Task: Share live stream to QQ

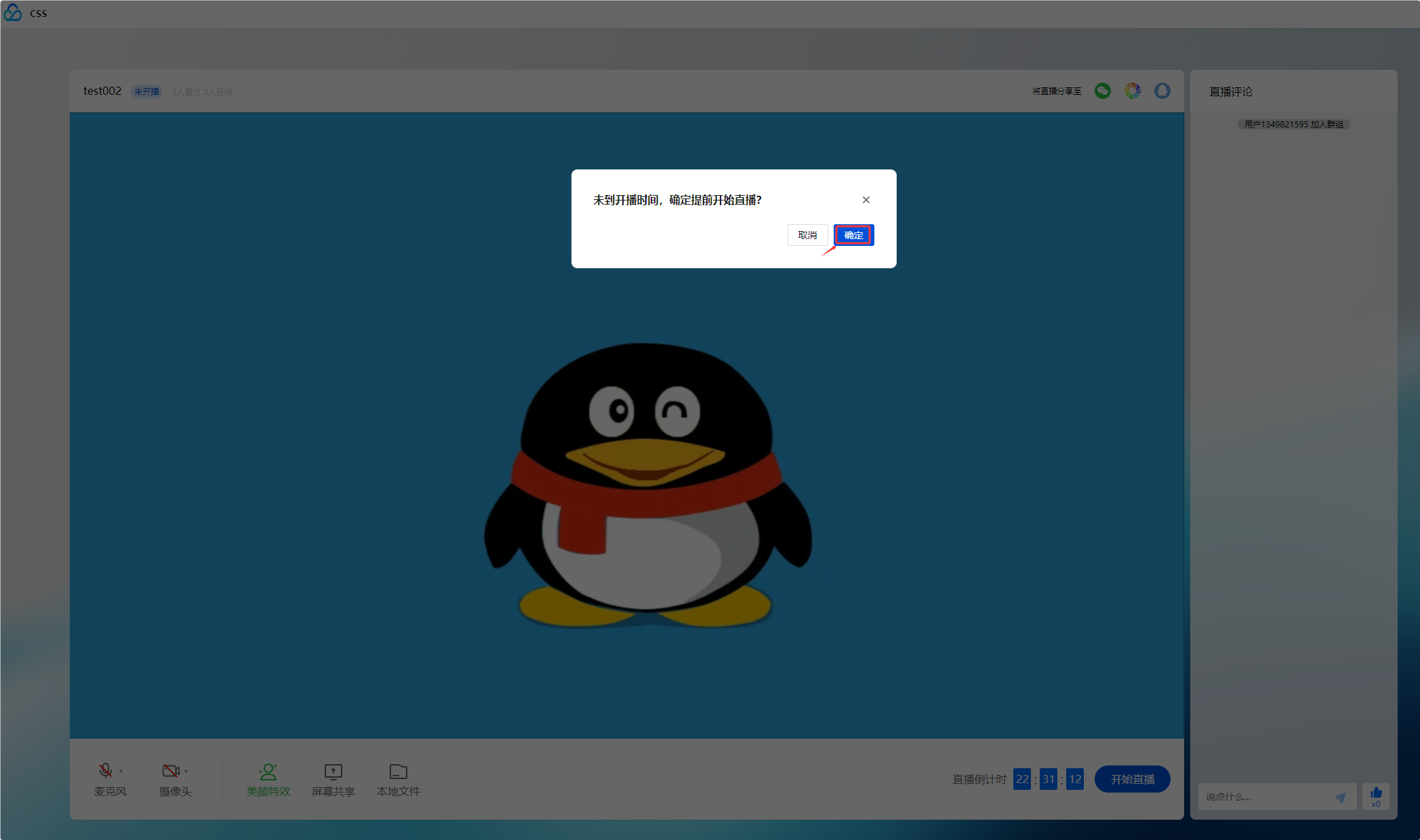Action: [1162, 91]
